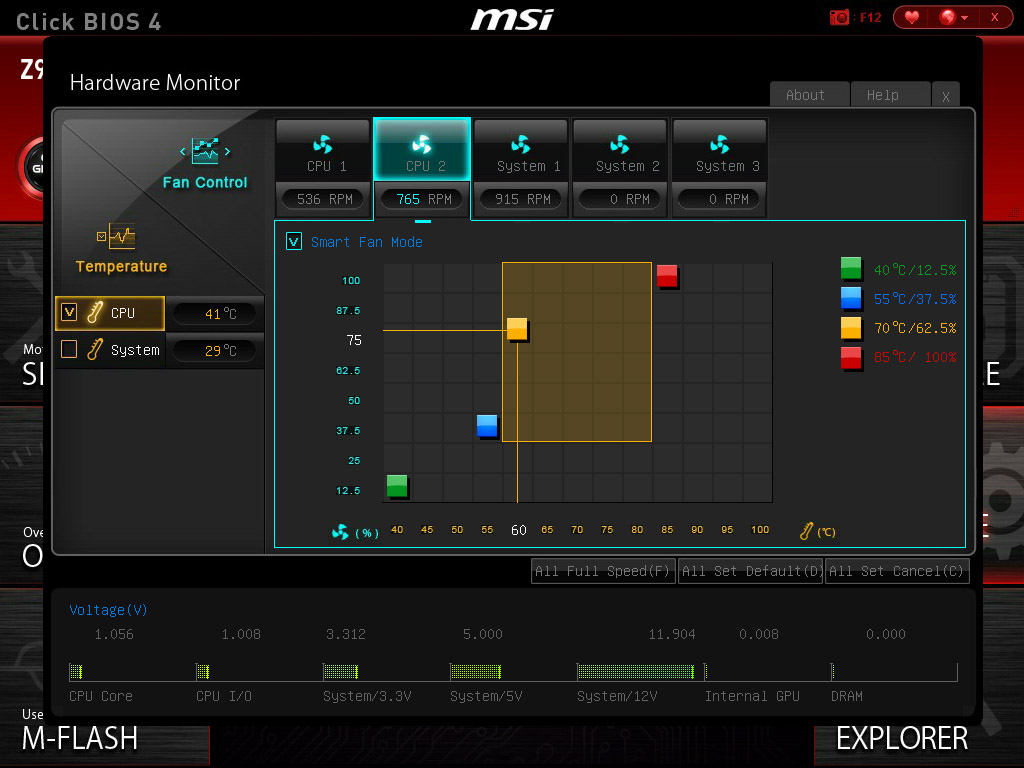Click the yellow fan curve point on graph
The image size is (1024, 768).
click(517, 329)
